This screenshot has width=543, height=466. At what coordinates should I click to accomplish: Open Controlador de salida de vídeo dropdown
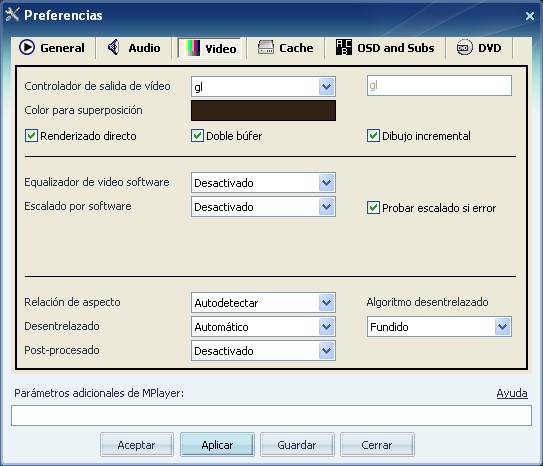tap(263, 87)
